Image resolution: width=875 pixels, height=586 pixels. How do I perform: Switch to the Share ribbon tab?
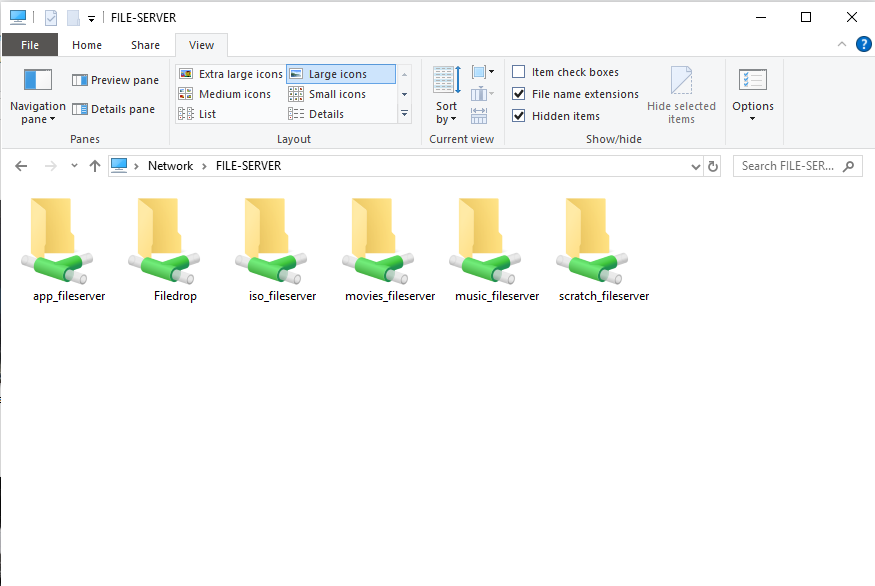point(146,45)
